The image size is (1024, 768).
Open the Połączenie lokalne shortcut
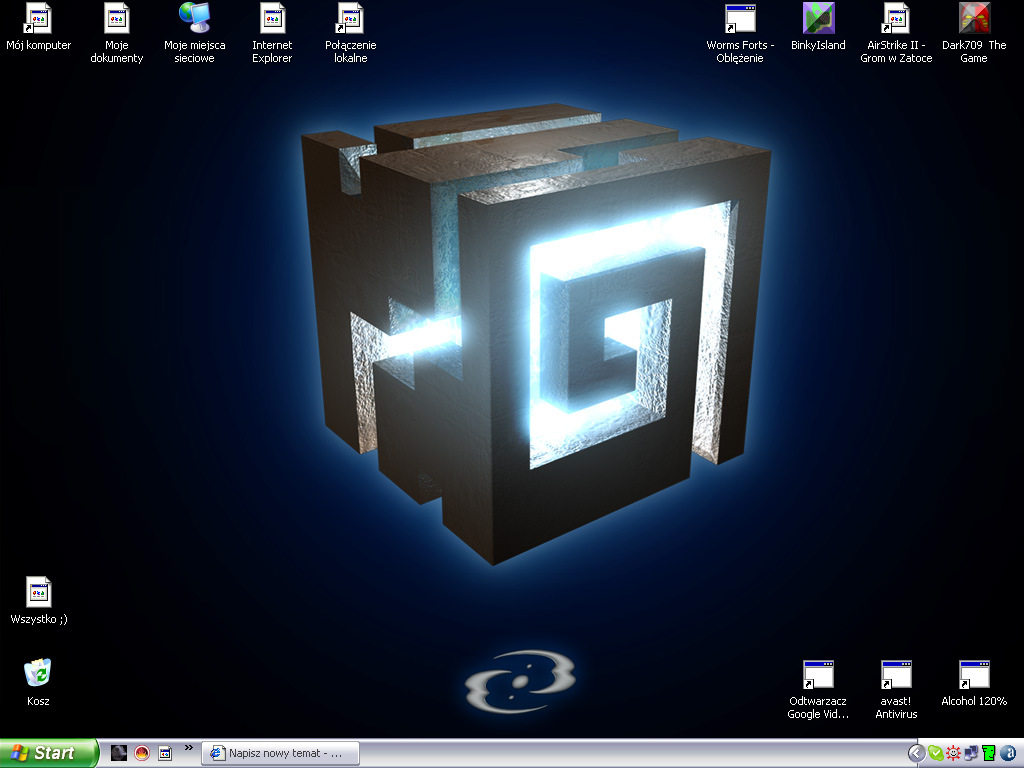(x=349, y=25)
